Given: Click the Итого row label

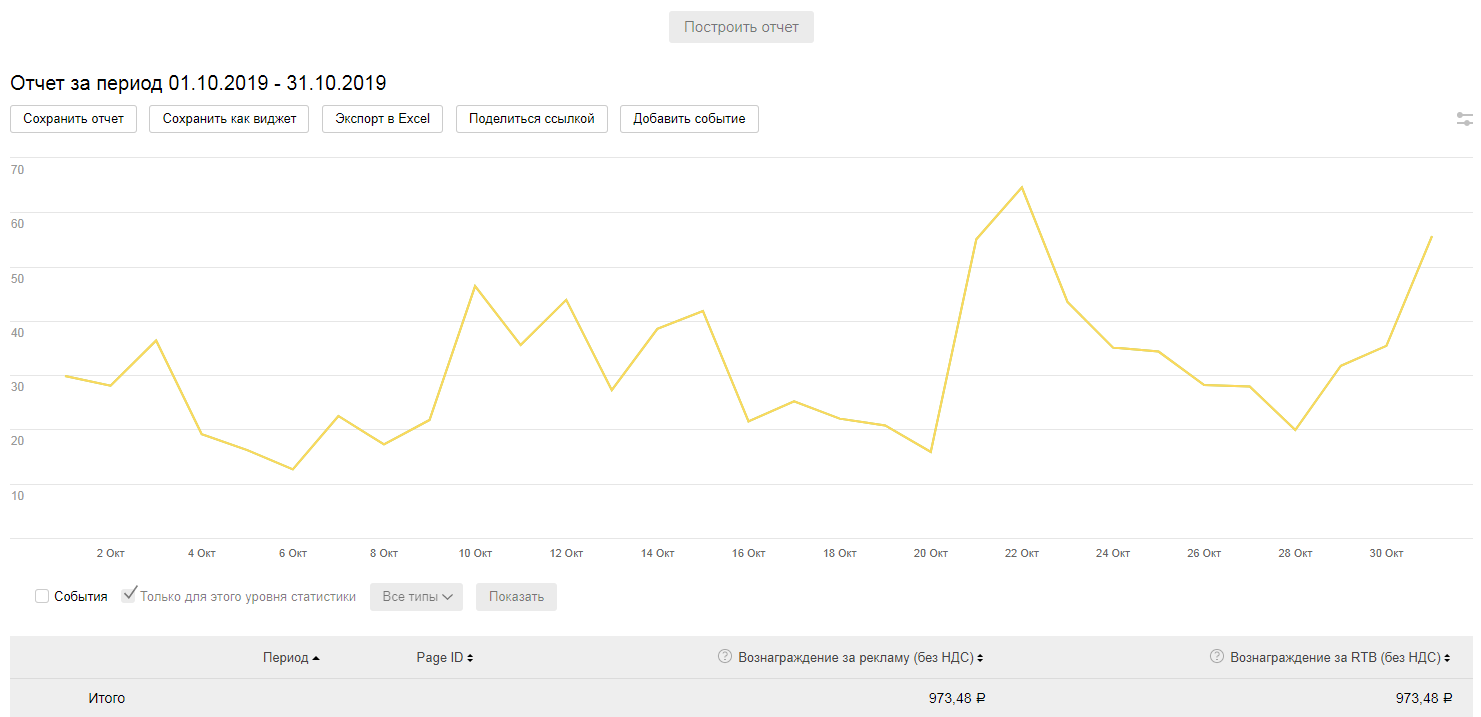Looking at the screenshot, I should pyautogui.click(x=107, y=698).
